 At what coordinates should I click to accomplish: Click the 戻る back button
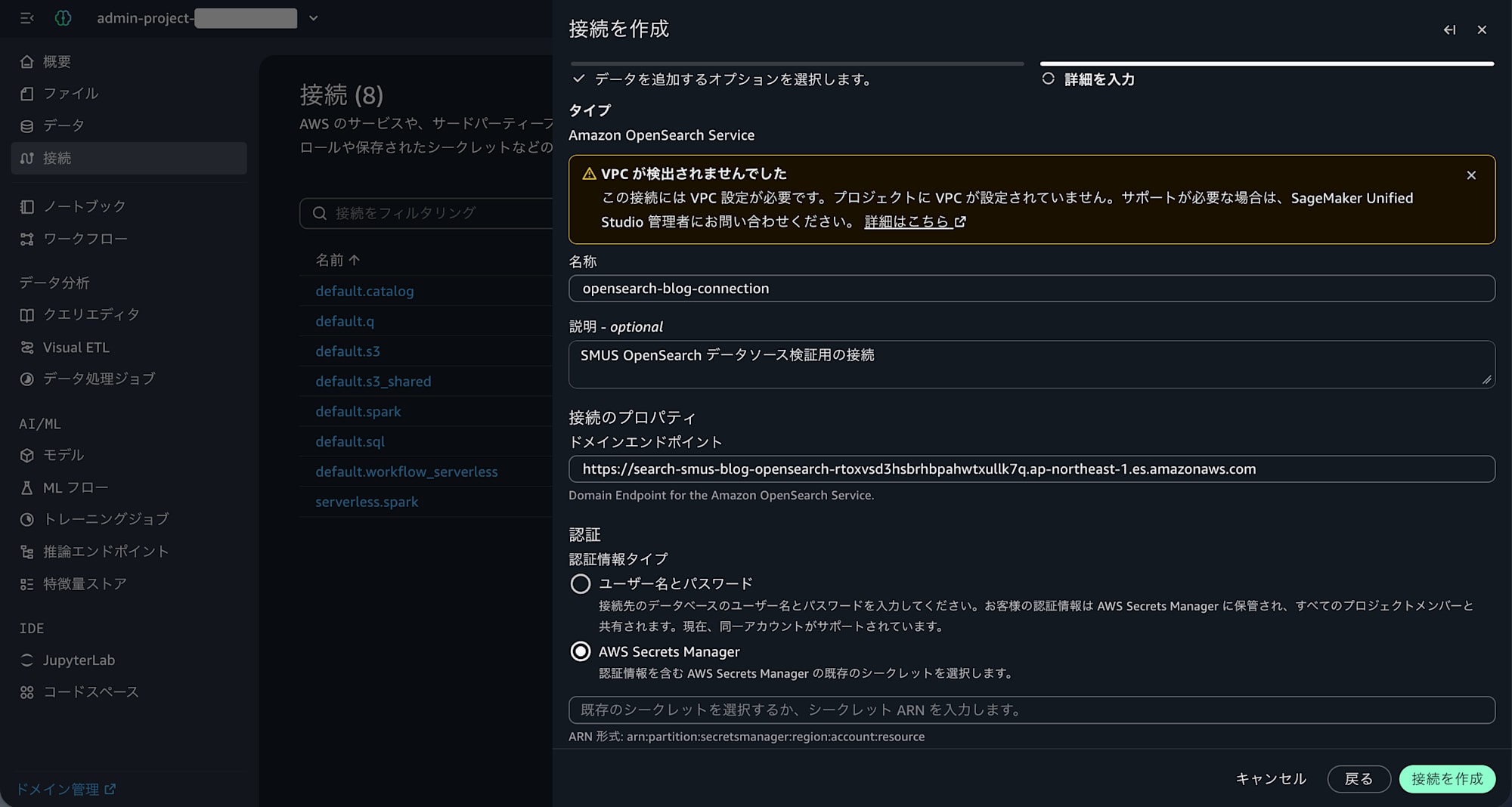(x=1359, y=779)
